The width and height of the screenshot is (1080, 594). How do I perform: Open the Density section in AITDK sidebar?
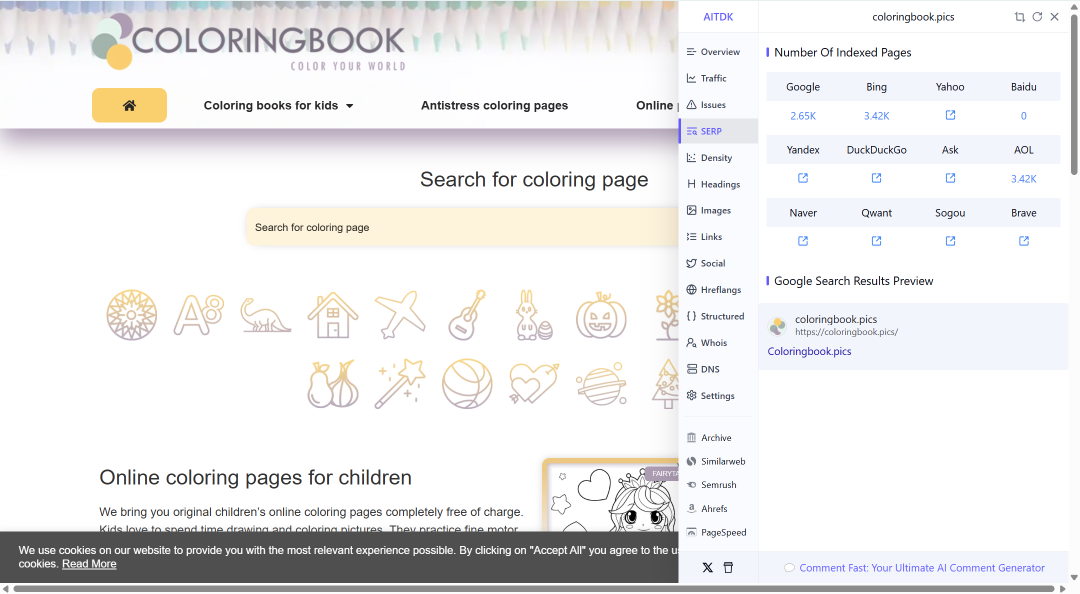[x=718, y=158]
